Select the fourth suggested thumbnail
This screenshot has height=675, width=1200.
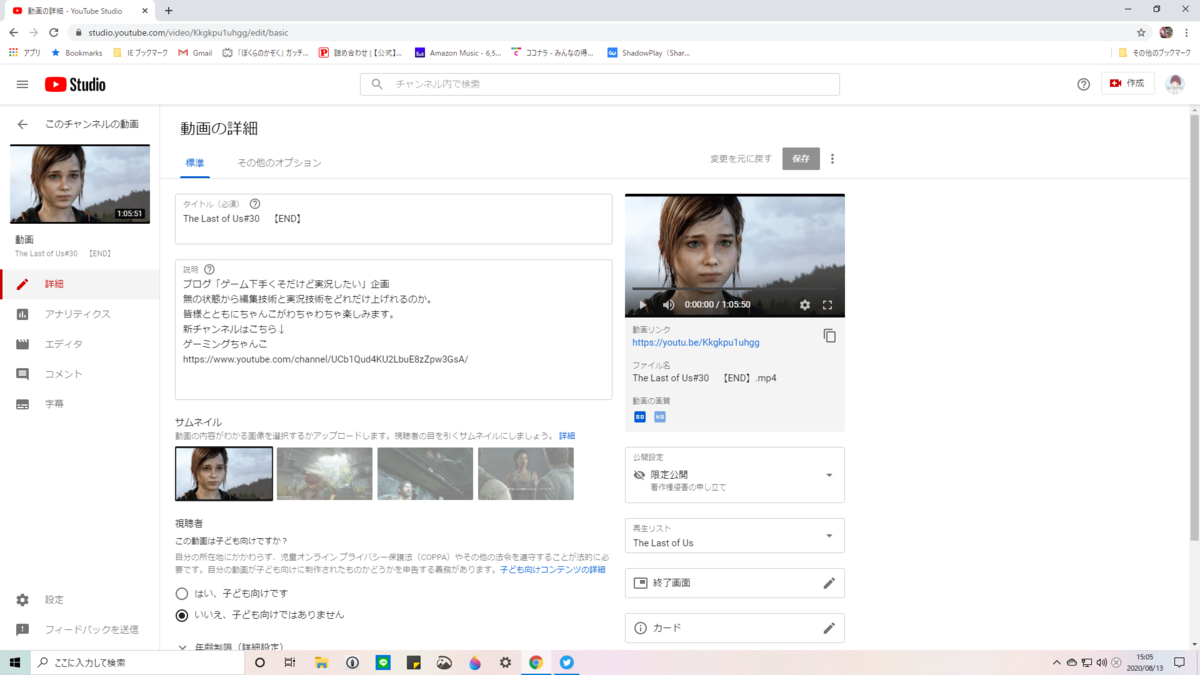526,473
